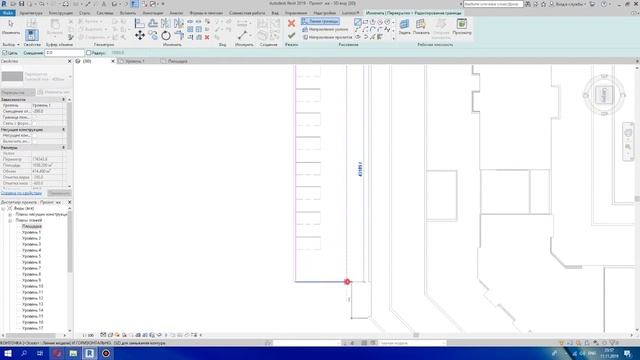This screenshot has height=360, width=640.
Task: Select Уровень 12 in project browser
Action: [32, 298]
